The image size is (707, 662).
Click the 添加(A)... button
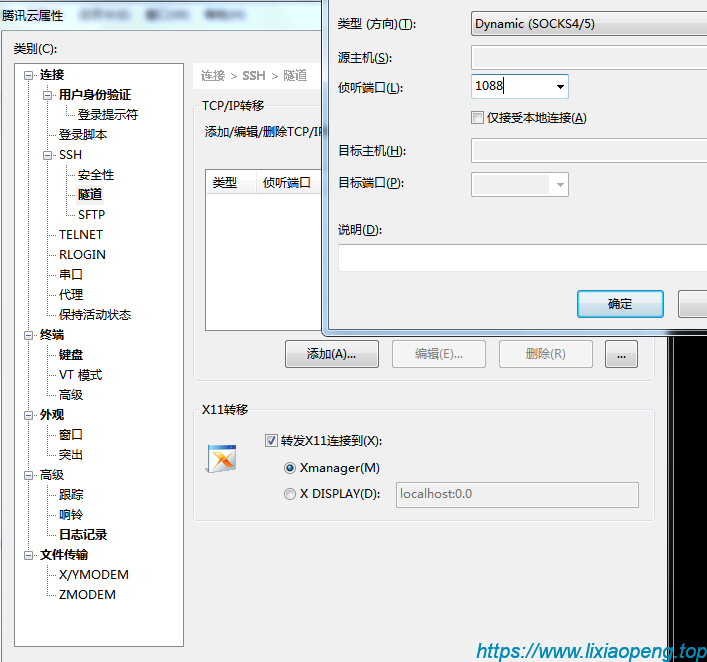click(x=333, y=354)
